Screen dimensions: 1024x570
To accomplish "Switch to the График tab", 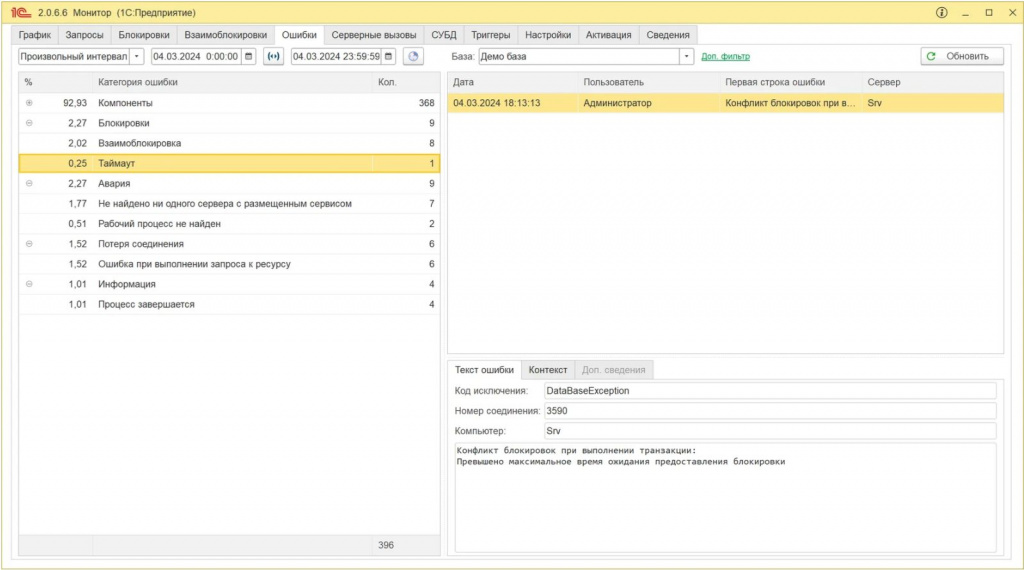I will [35, 35].
